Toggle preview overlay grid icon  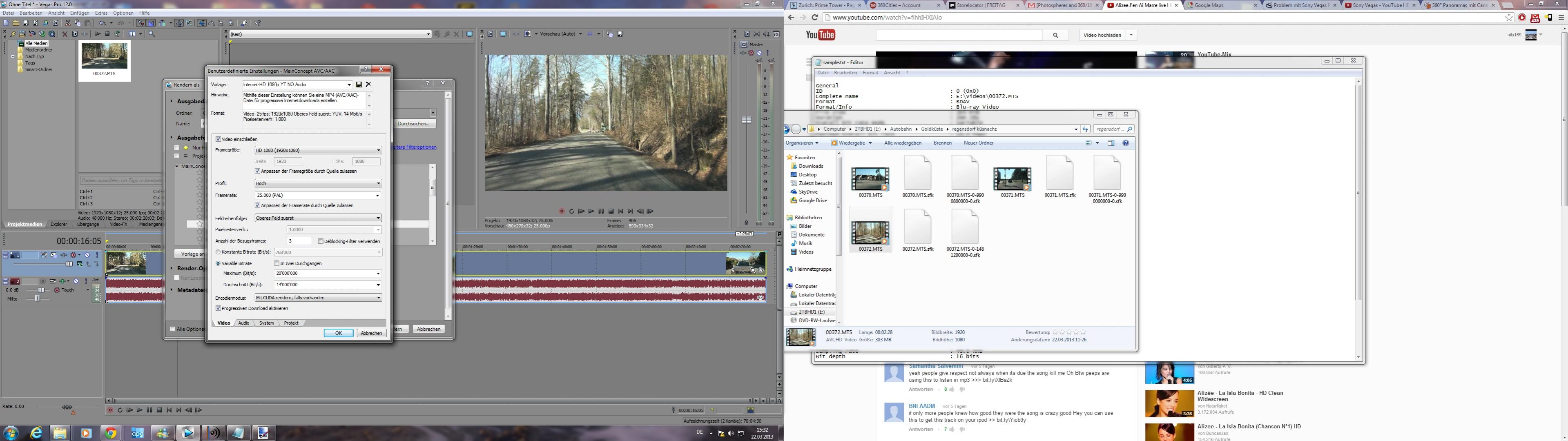(590, 34)
